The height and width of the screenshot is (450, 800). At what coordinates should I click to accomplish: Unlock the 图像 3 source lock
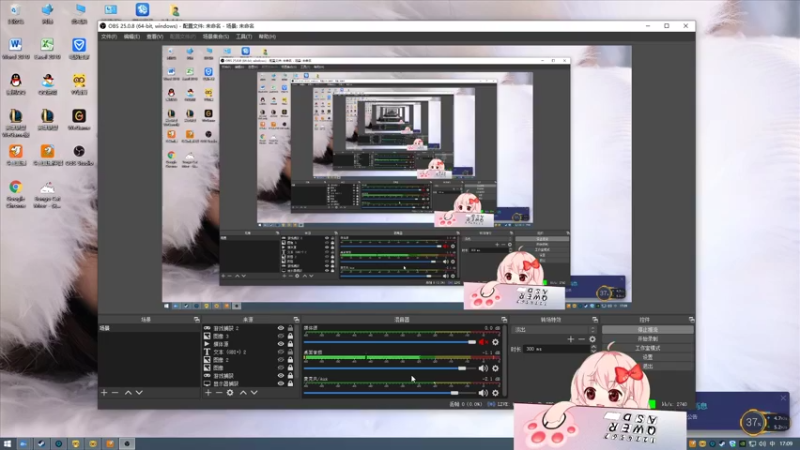pos(290,336)
